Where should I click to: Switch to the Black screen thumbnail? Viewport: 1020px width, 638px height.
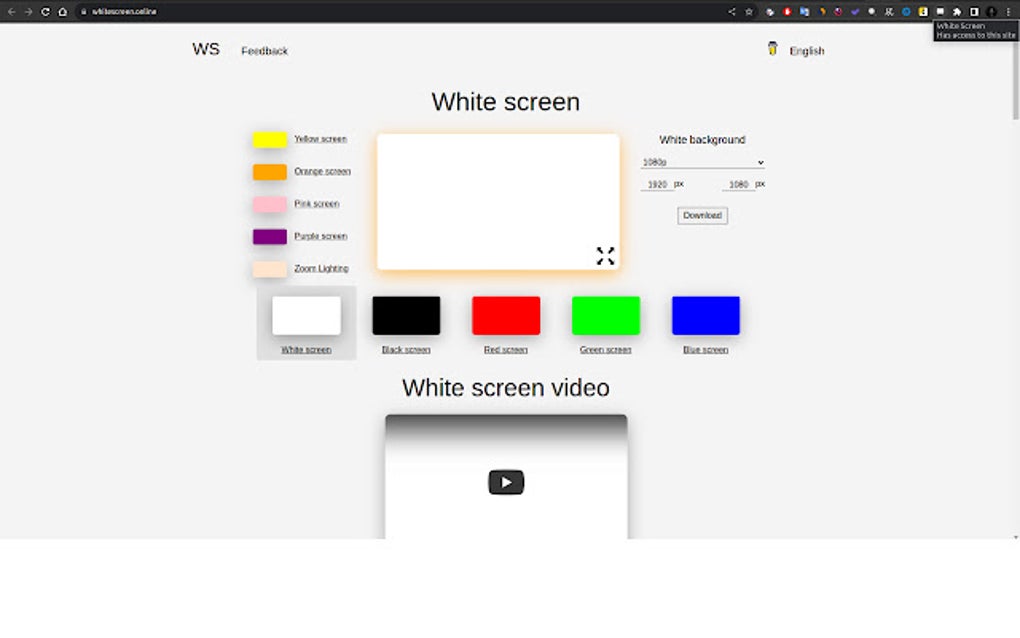point(405,313)
